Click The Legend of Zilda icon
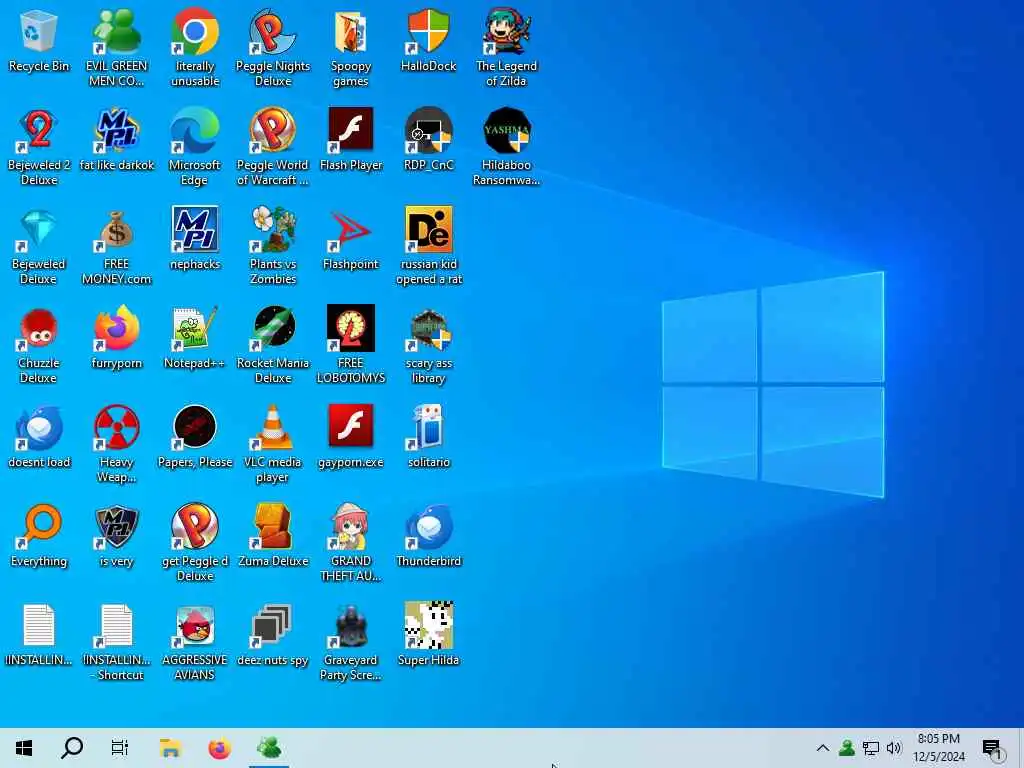This screenshot has height=768, width=1024. coord(506,48)
